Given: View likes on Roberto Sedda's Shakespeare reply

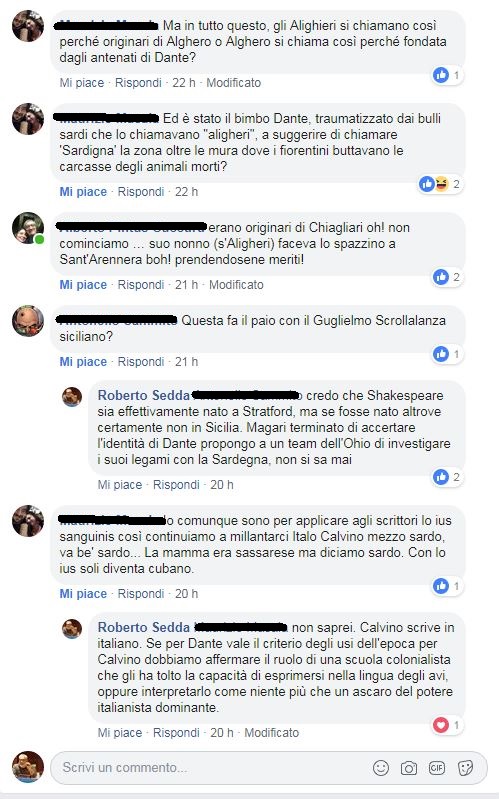Looking at the screenshot, I should [447, 477].
